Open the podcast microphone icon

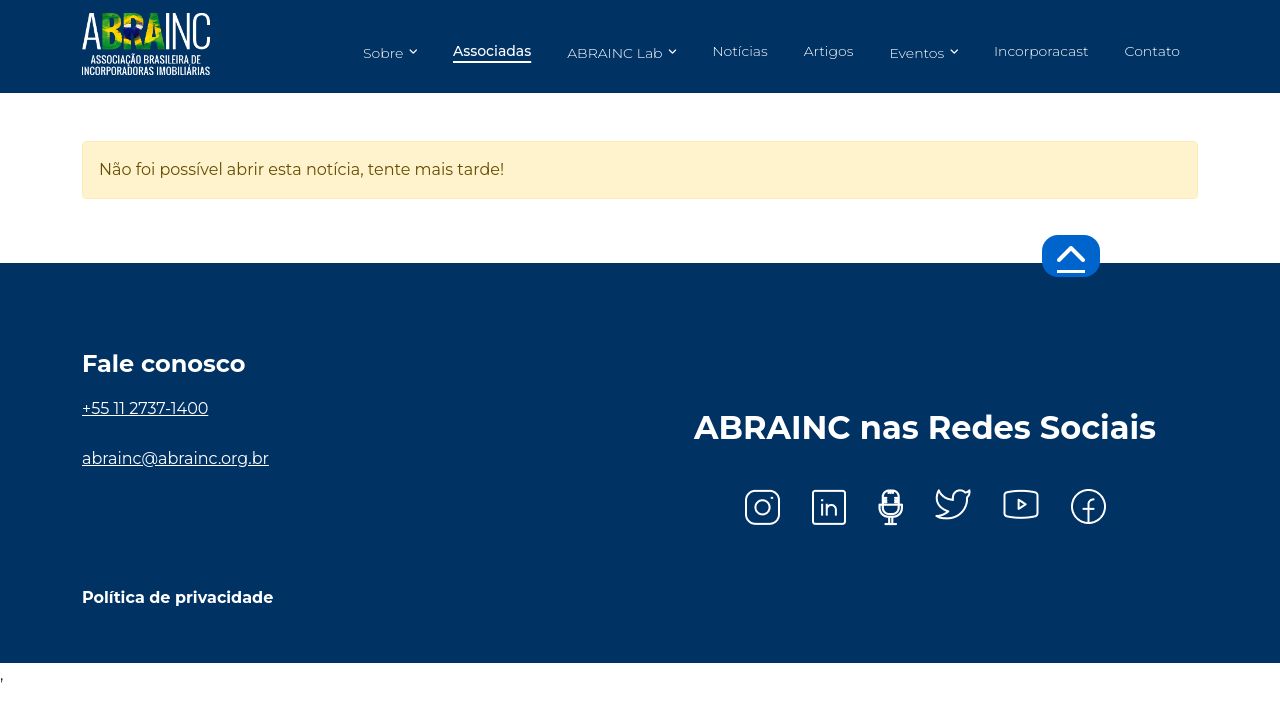tap(890, 507)
